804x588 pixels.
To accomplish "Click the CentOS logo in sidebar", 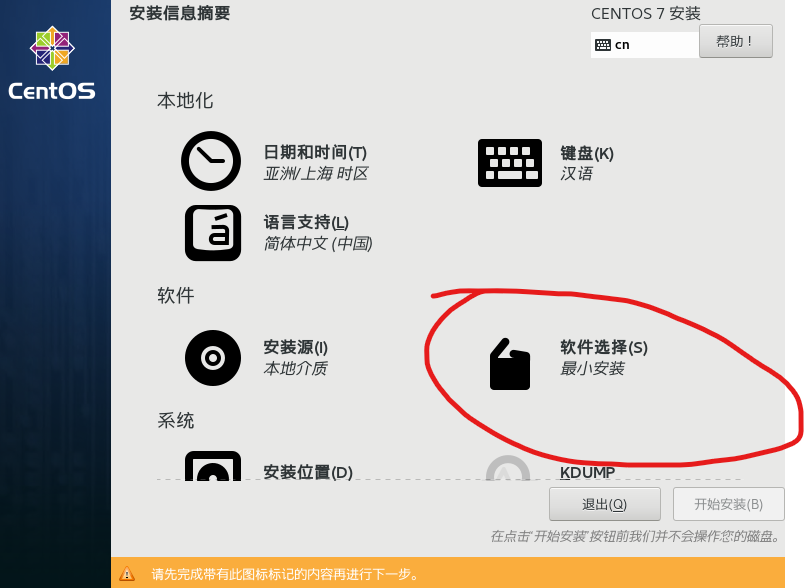I will click(52, 63).
